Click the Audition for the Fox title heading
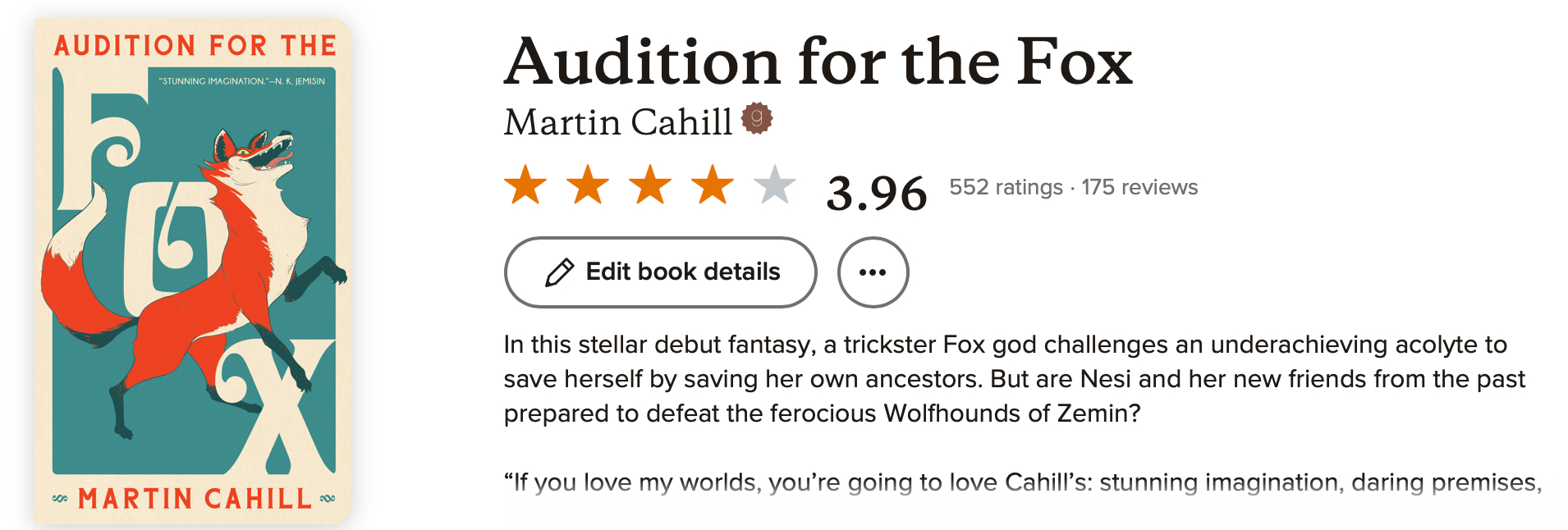The height and width of the screenshot is (530, 1568). tap(818, 62)
